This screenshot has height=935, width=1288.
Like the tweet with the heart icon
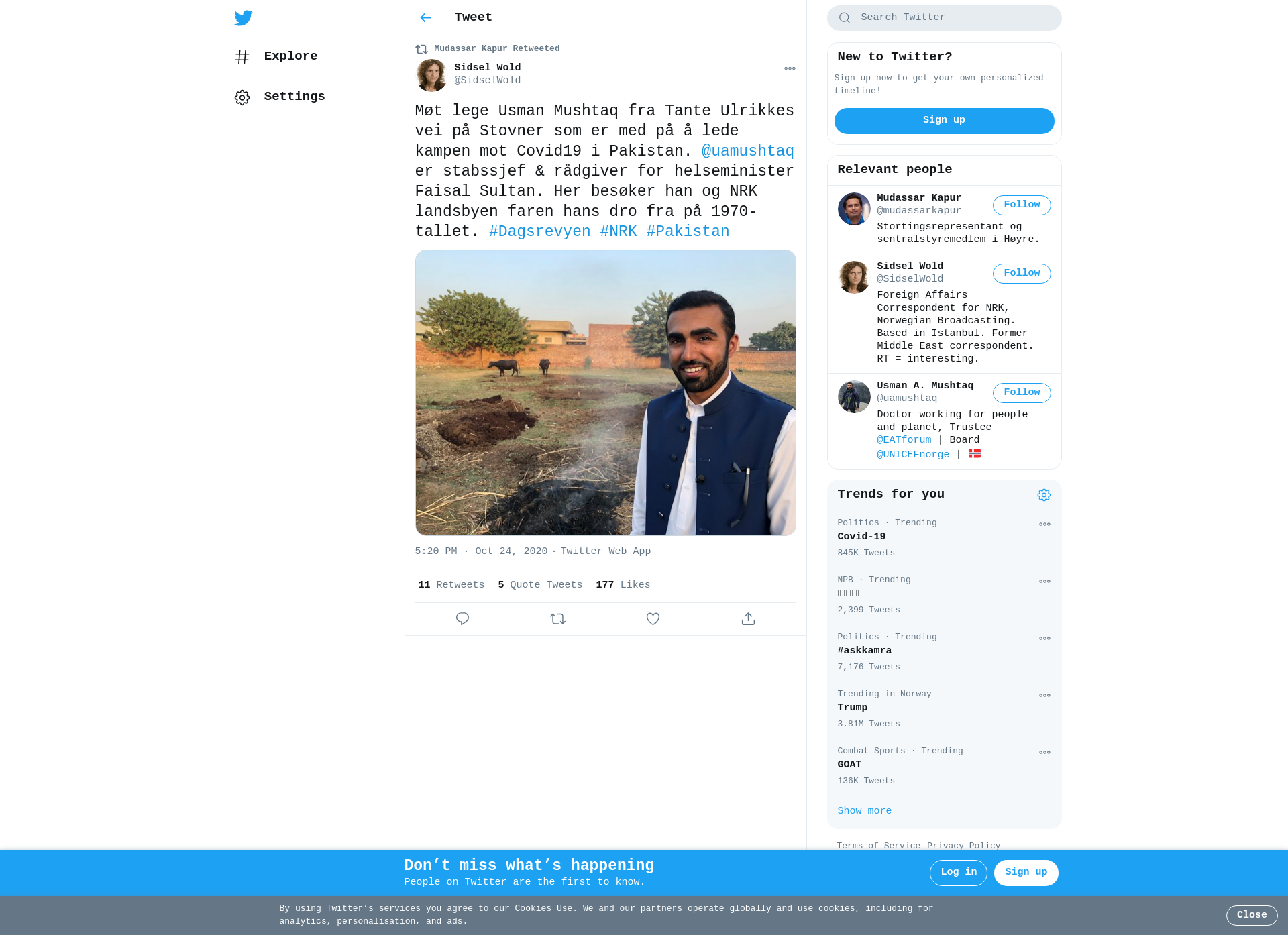click(x=653, y=619)
